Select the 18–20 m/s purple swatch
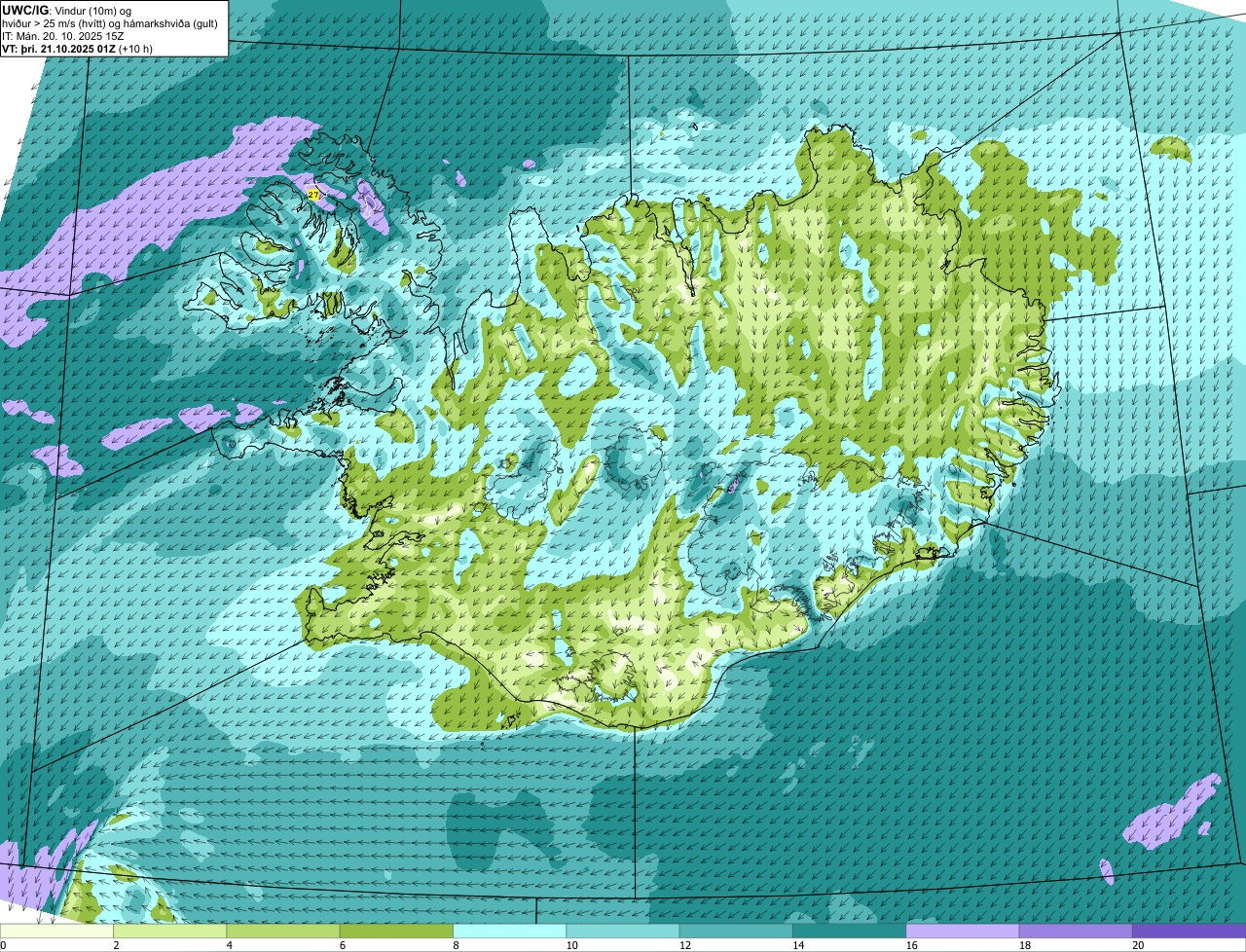 point(1076,931)
